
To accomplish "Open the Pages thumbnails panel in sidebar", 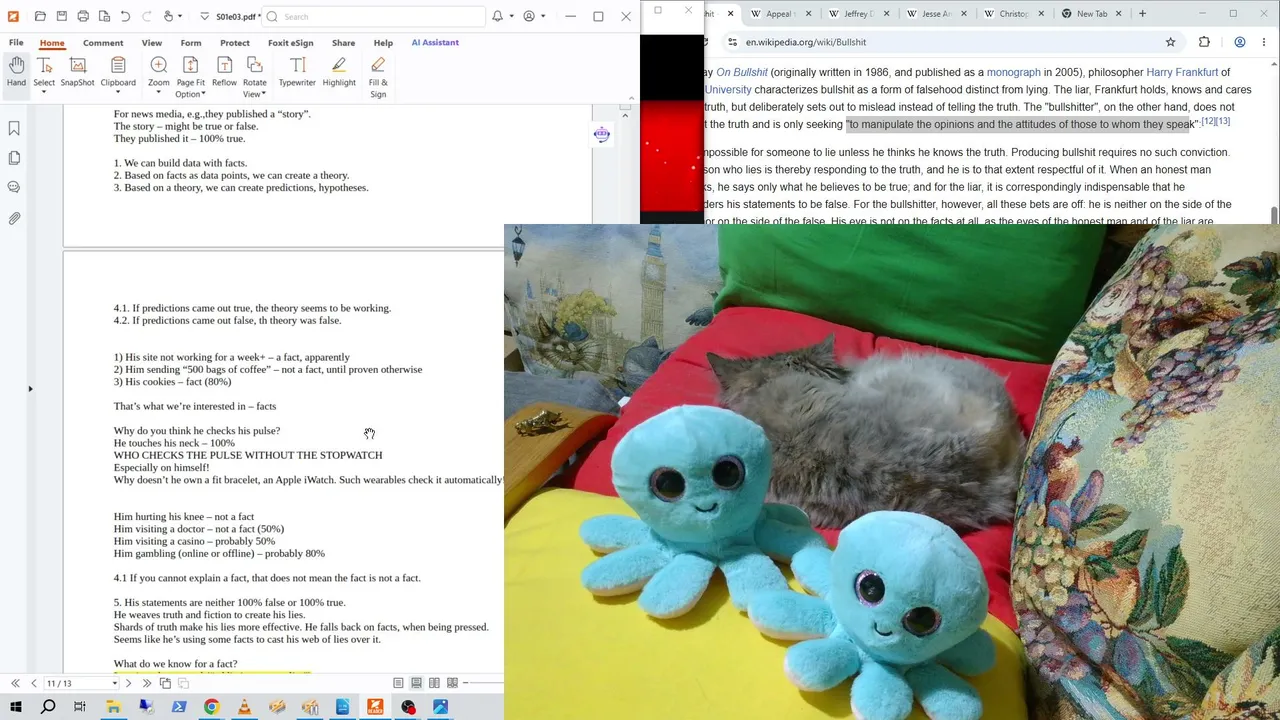I will click(x=14, y=158).
